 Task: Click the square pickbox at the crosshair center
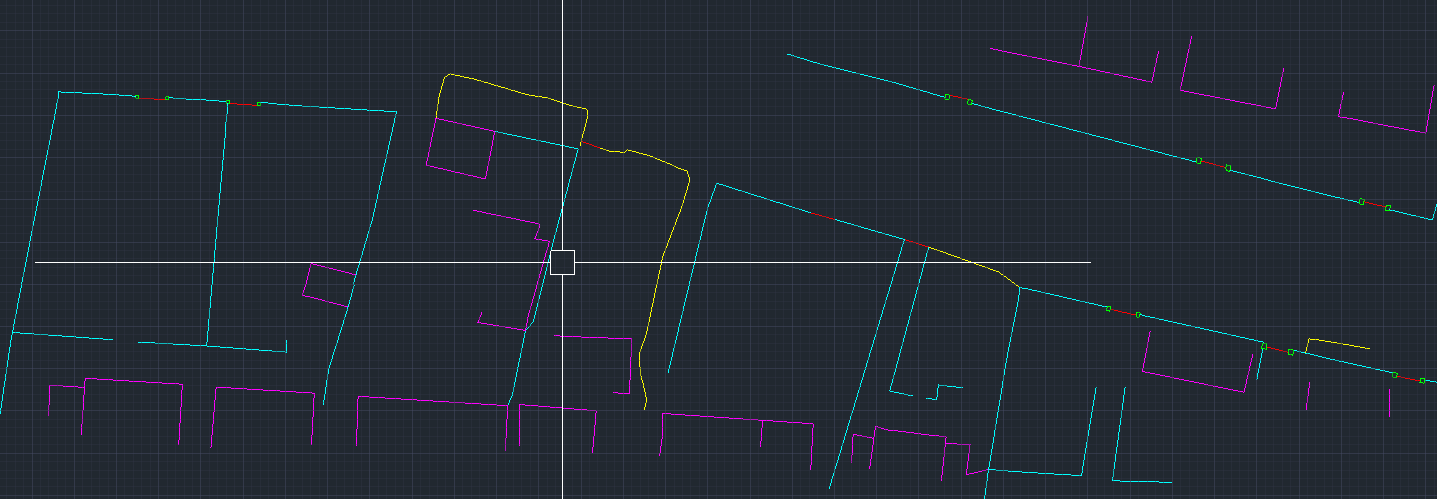pos(563,262)
